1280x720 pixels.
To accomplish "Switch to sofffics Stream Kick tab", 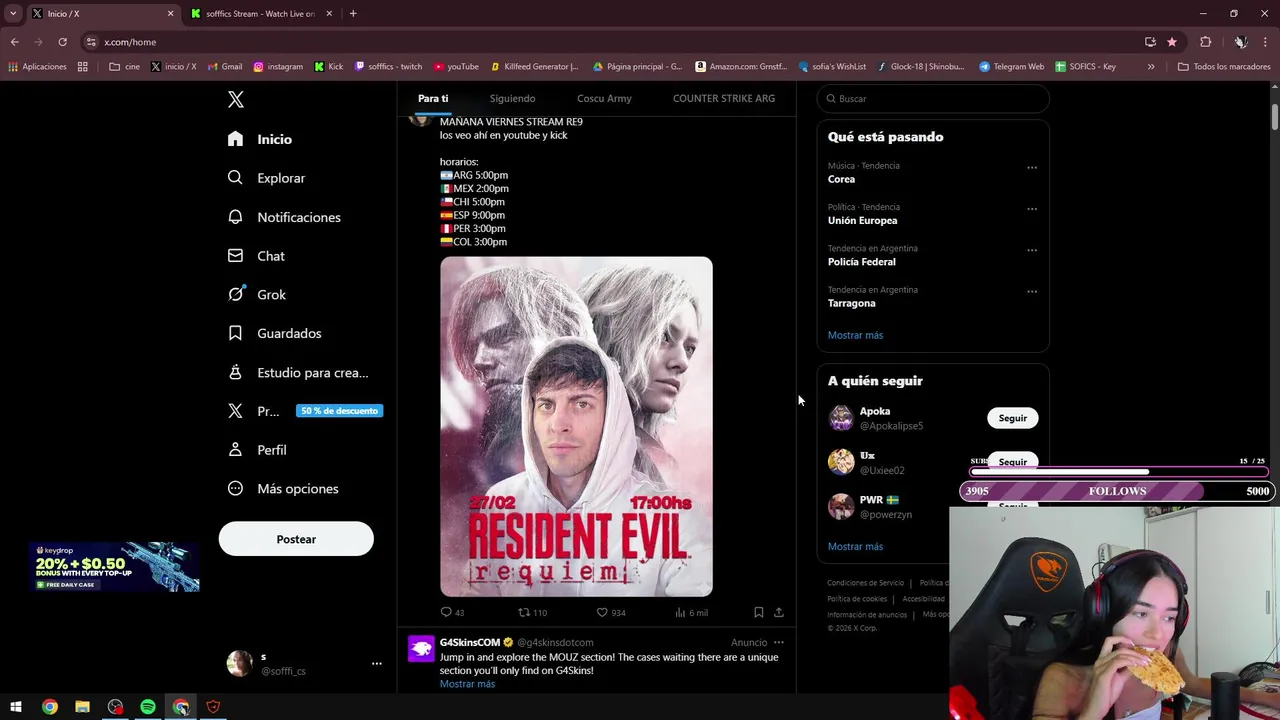I will pos(260,14).
